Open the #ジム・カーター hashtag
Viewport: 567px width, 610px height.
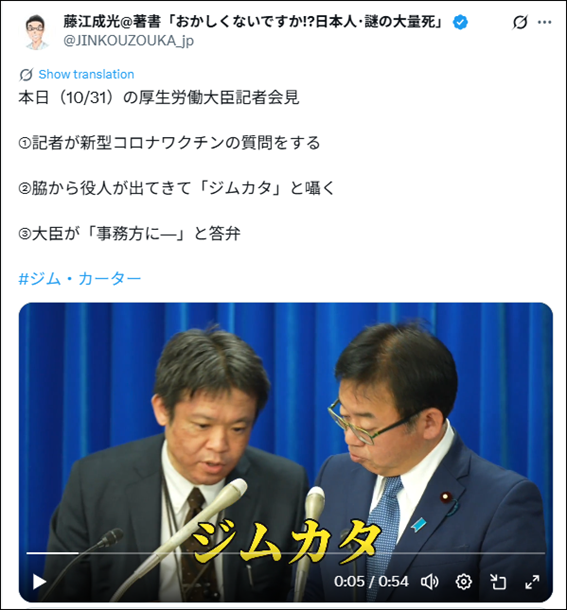pos(79,279)
